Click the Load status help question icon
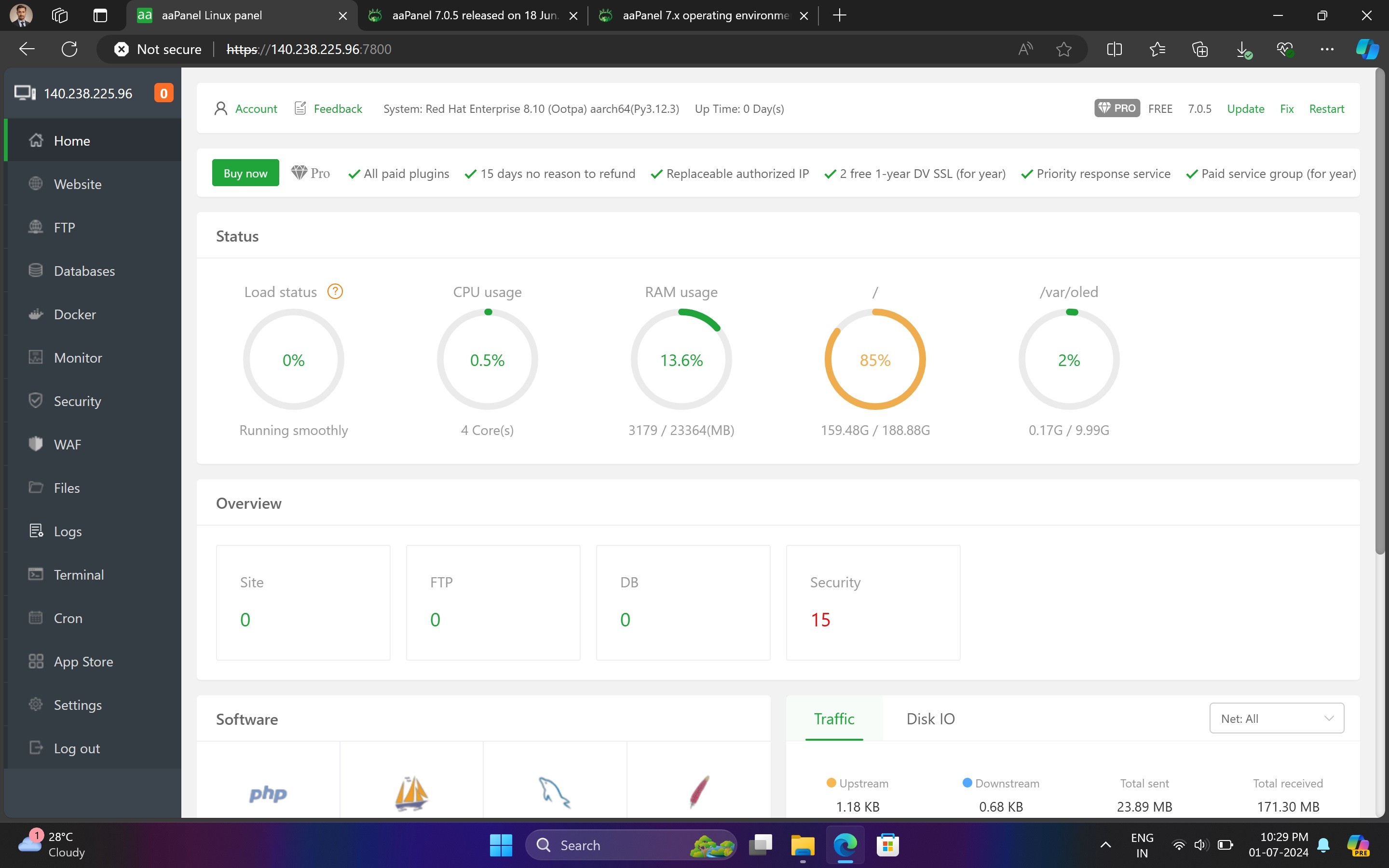 [335, 292]
